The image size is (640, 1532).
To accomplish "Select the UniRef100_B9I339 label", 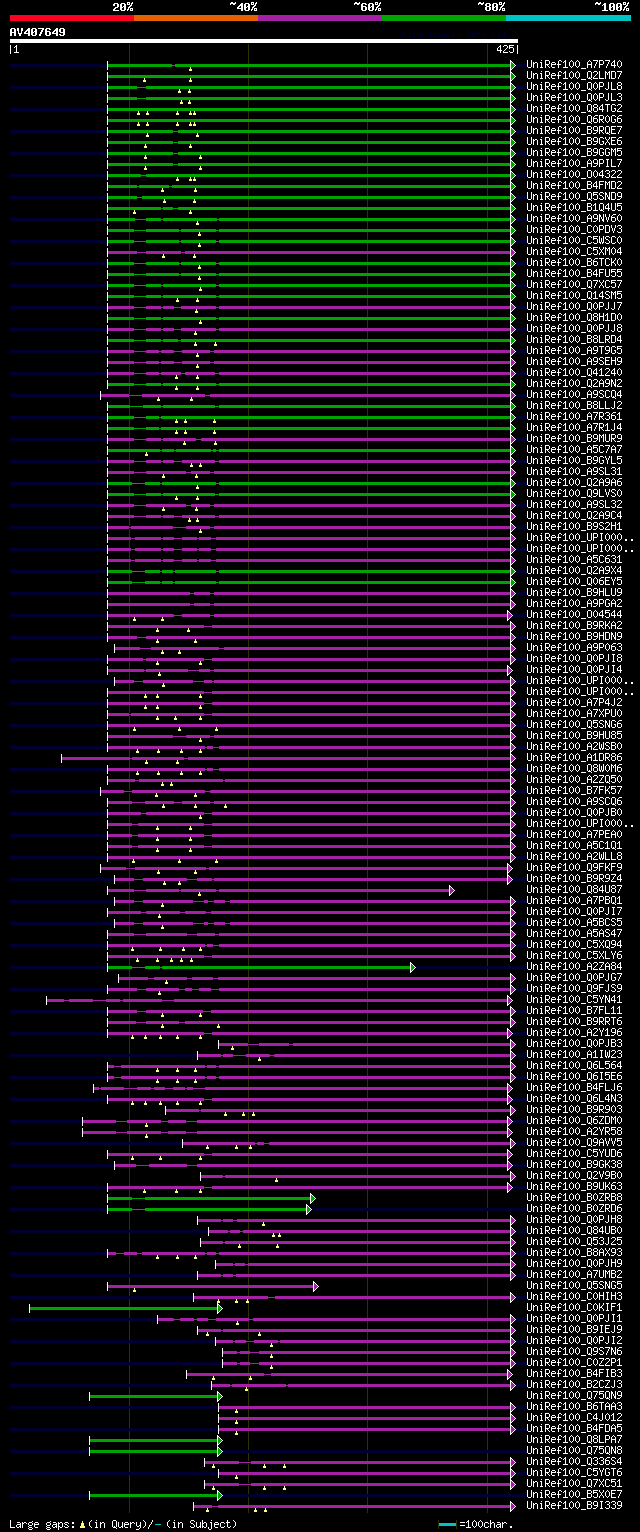I will (574, 1506).
